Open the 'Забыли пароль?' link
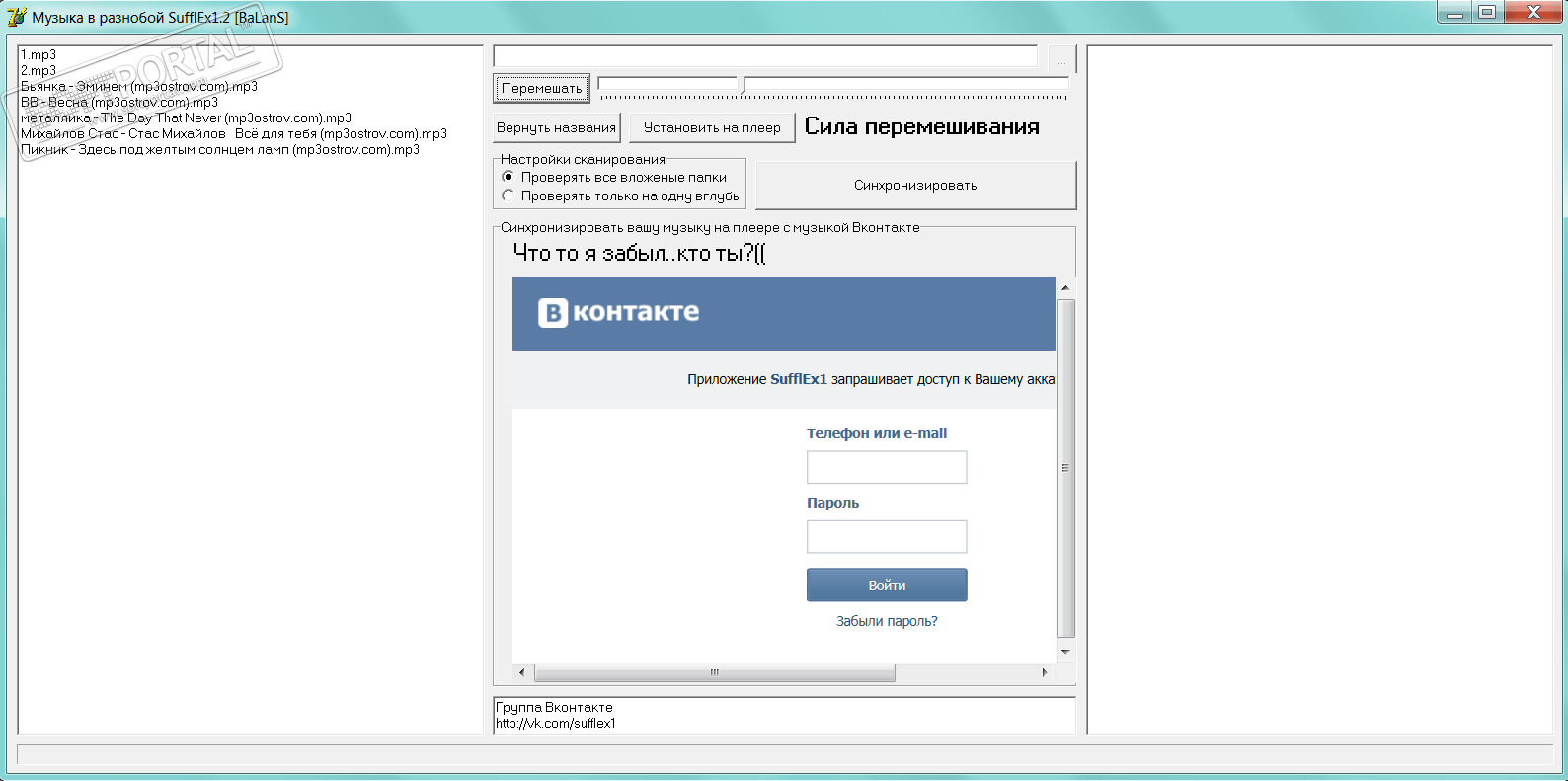Image resolution: width=1568 pixels, height=781 pixels. coord(887,621)
